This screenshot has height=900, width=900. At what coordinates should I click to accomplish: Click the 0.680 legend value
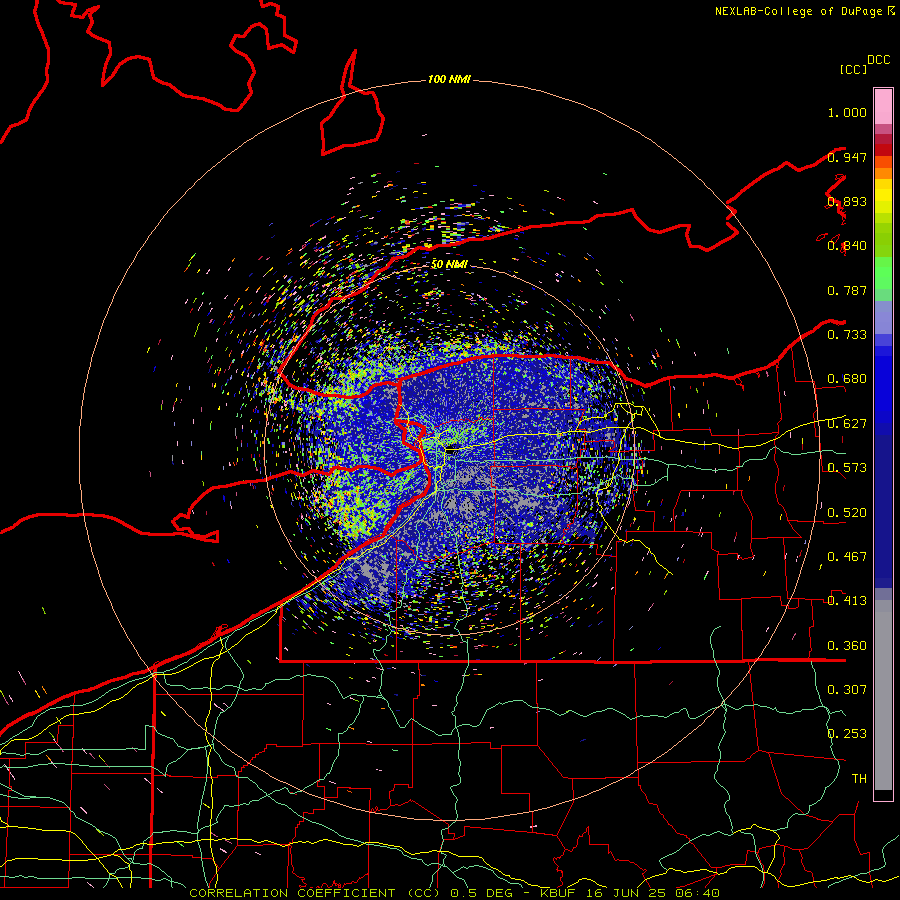pos(847,379)
